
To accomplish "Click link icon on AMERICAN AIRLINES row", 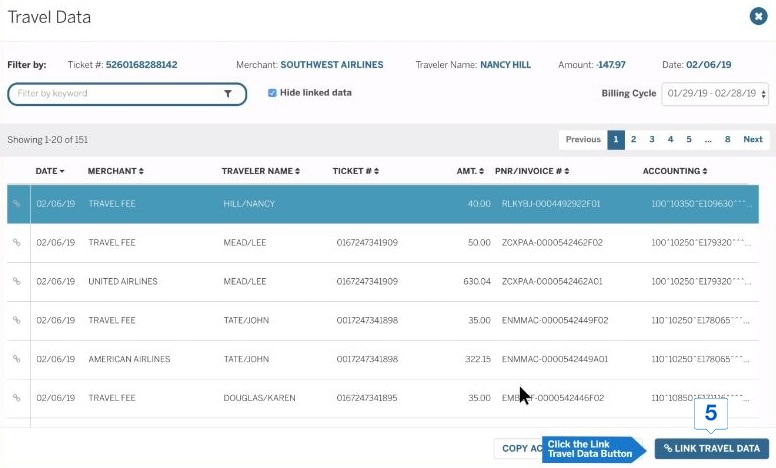I will pyautogui.click(x=17, y=359).
